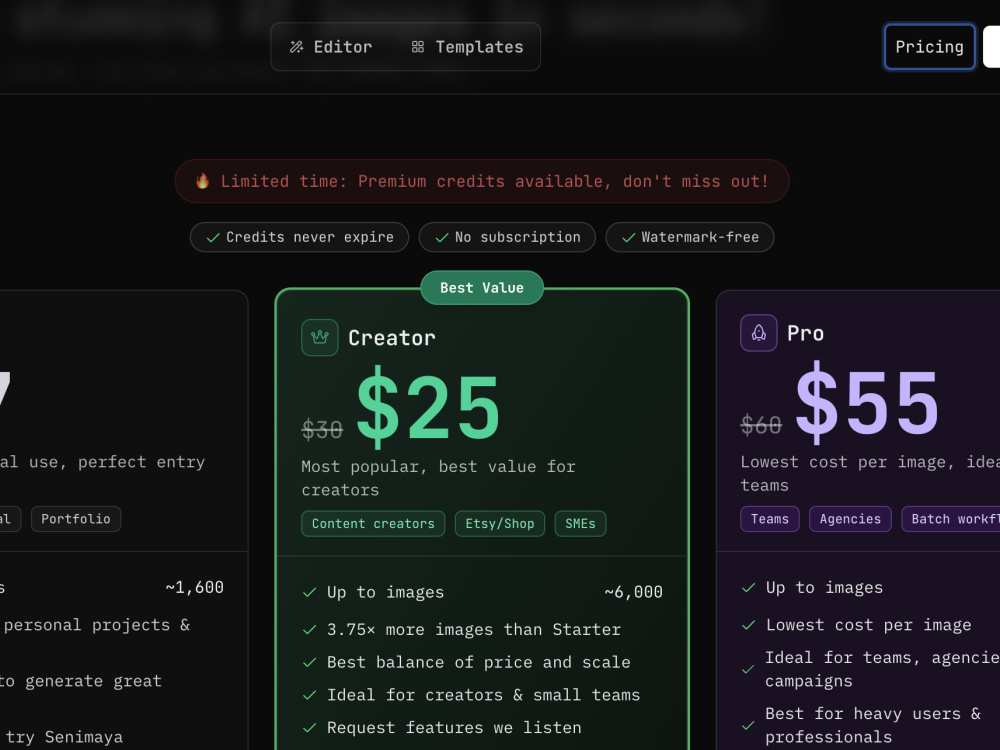This screenshot has width=1000, height=750.
Task: Click checkmark beside Ideal for teams, agencies
Action: tap(749, 670)
